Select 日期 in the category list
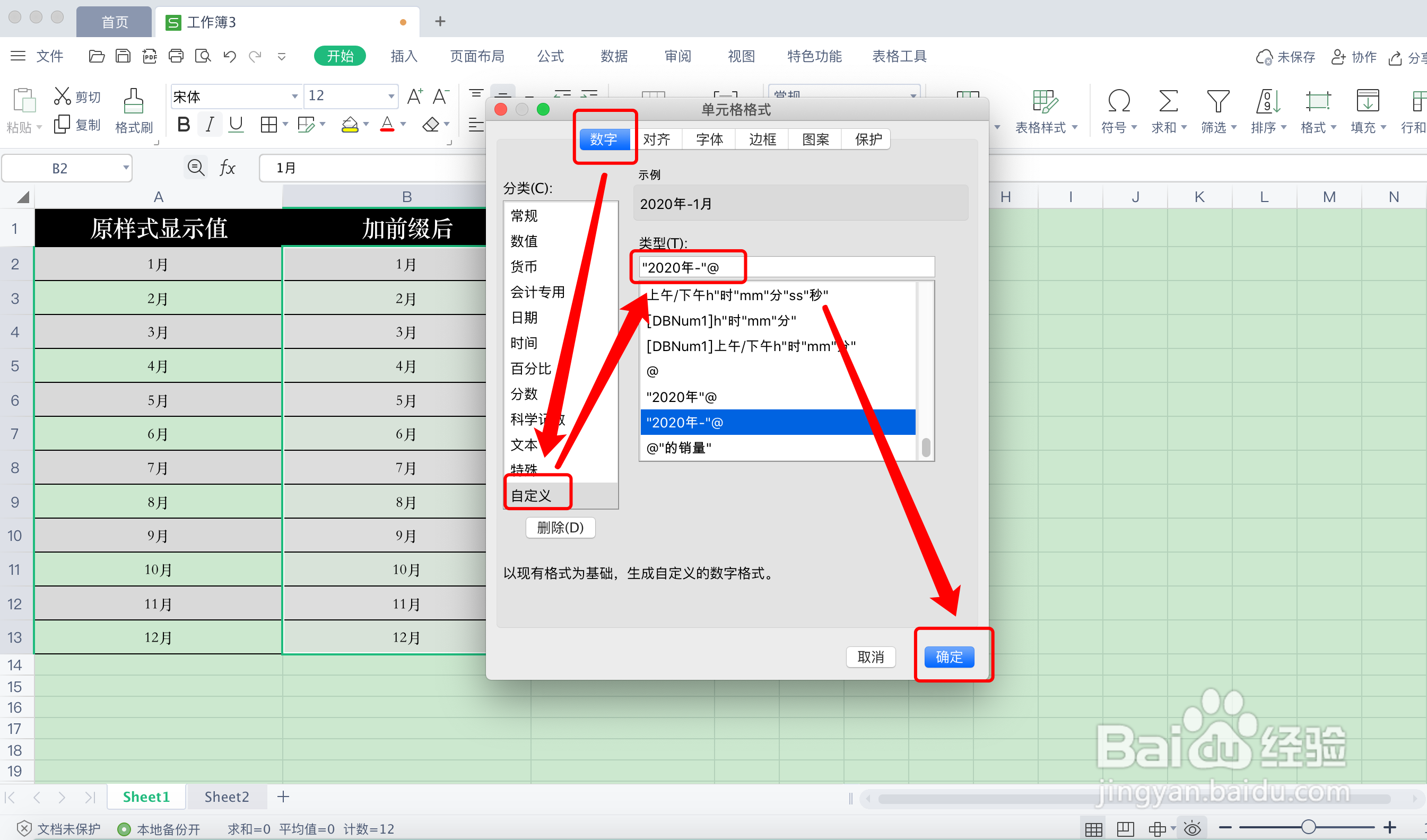1427x840 pixels. click(x=524, y=318)
